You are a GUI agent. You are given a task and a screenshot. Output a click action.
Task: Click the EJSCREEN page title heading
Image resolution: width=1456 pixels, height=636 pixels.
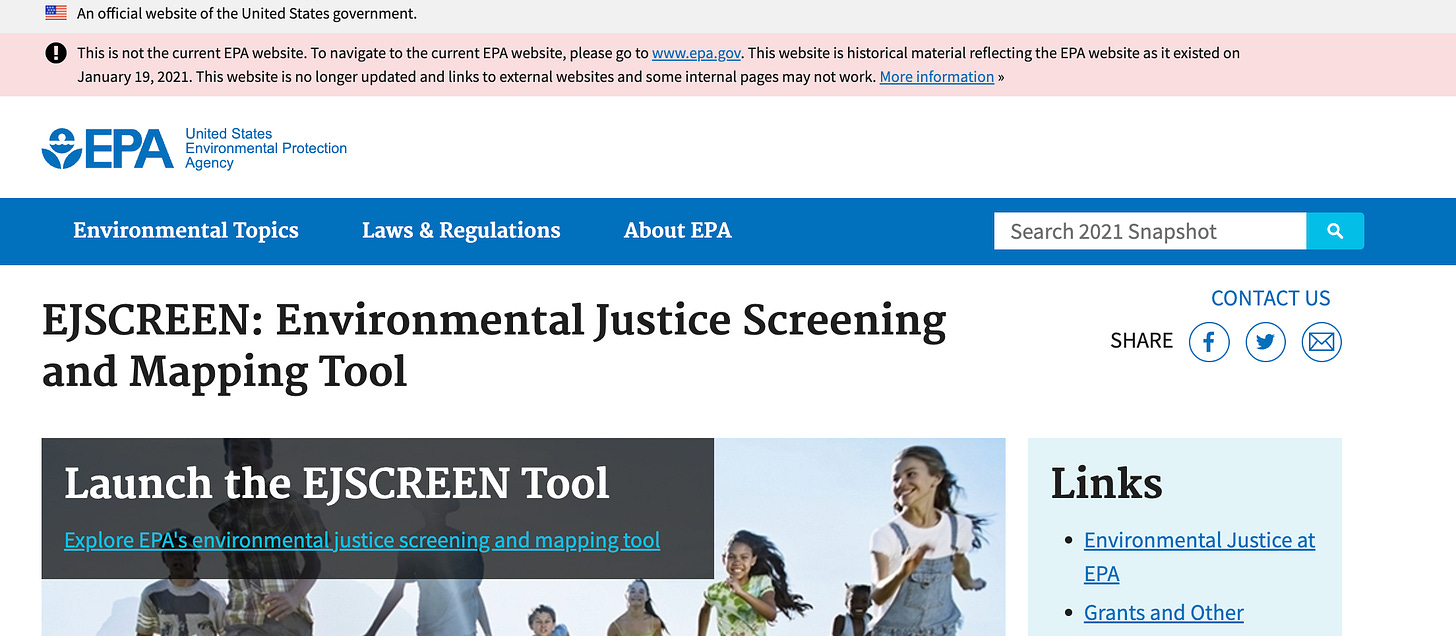[494, 346]
